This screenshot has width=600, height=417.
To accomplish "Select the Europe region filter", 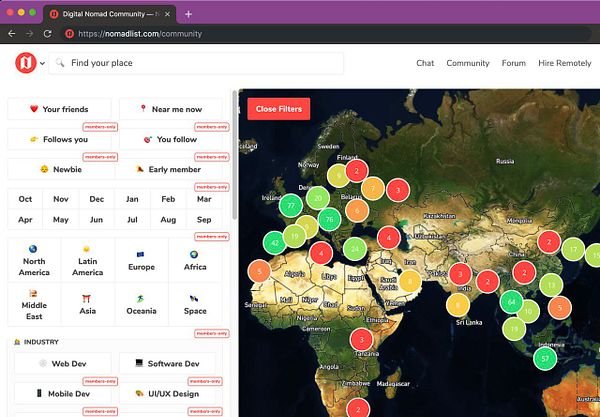I will tap(142, 260).
